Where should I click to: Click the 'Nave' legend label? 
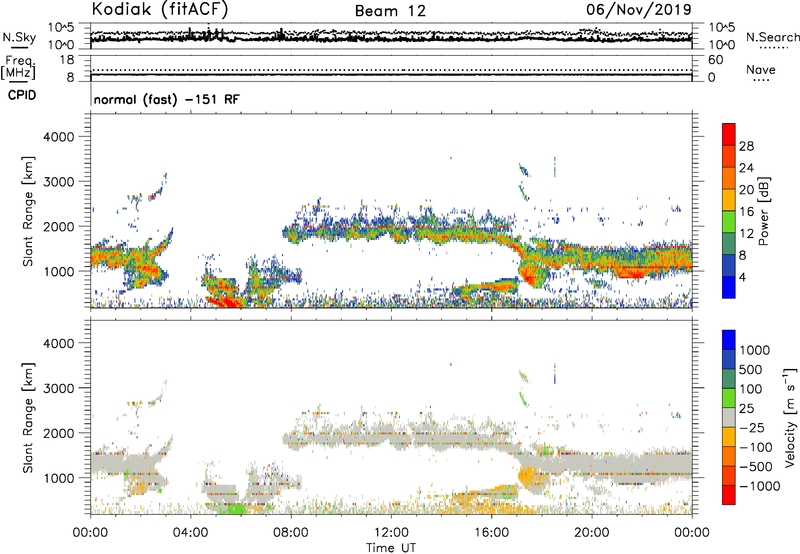tap(761, 69)
